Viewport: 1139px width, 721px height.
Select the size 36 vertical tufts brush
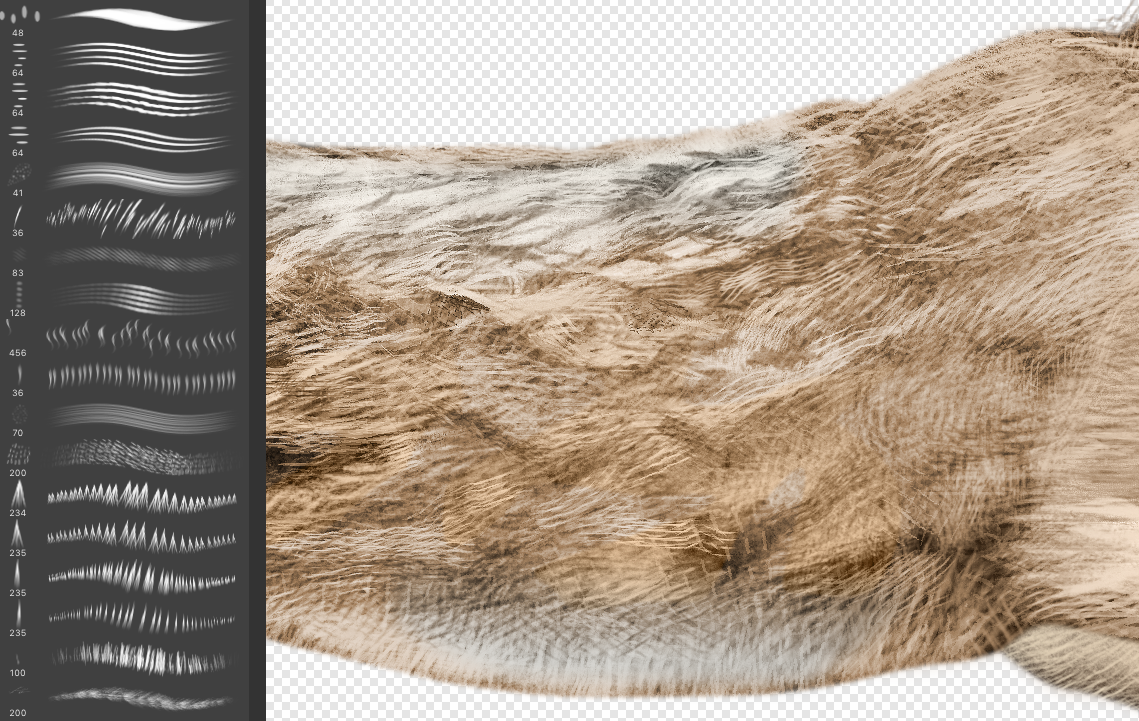(x=140, y=377)
